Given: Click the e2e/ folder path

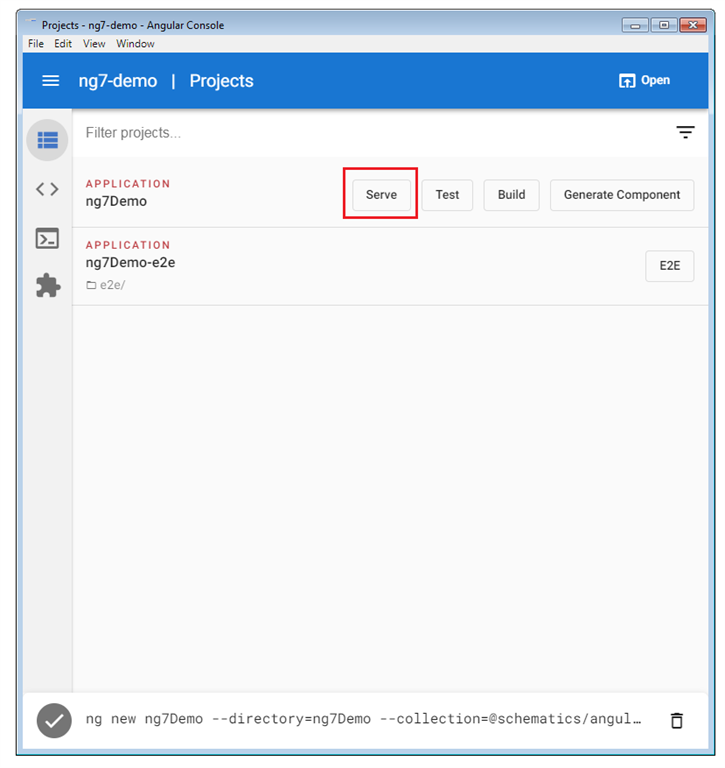Looking at the screenshot, I should pos(106,285).
